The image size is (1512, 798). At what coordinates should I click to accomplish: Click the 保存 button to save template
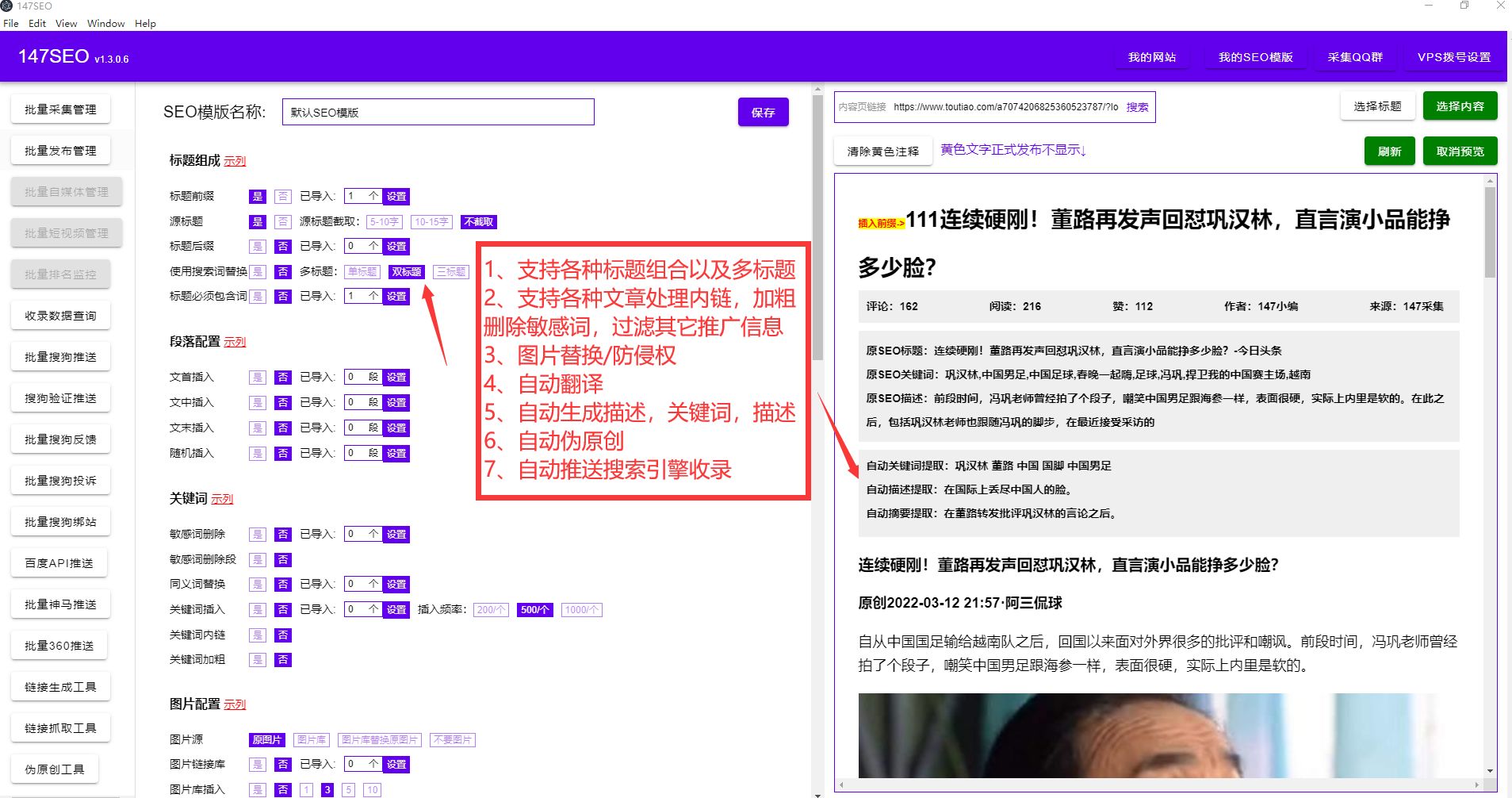click(x=762, y=112)
